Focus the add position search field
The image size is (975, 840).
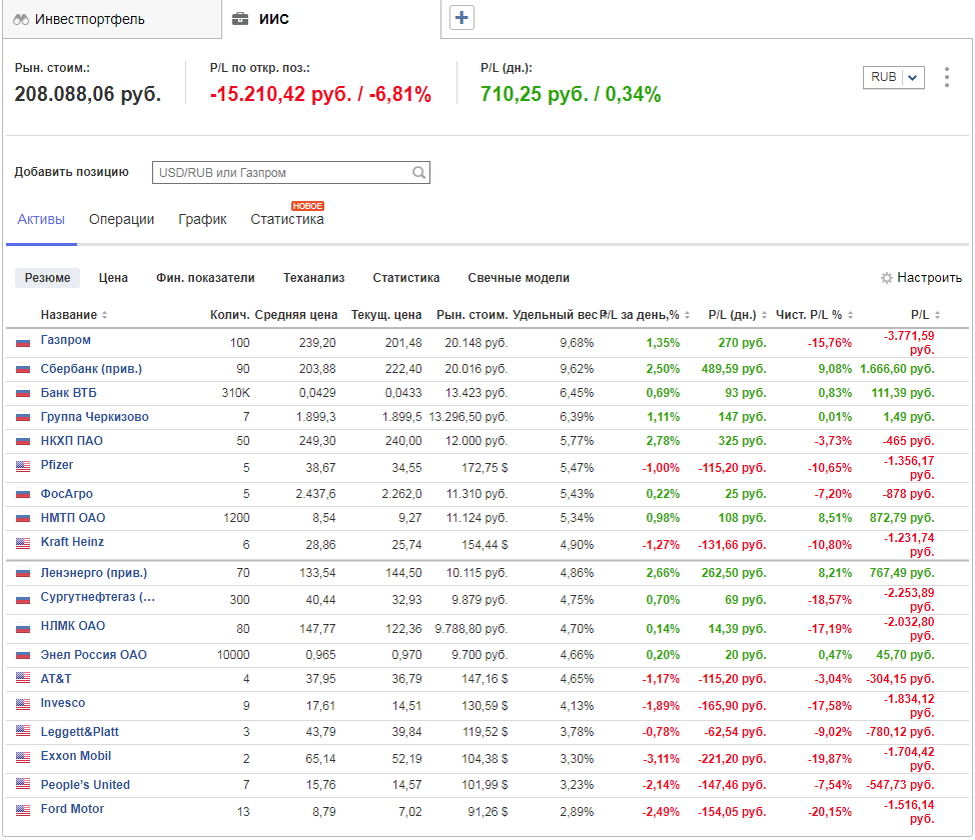click(291, 173)
